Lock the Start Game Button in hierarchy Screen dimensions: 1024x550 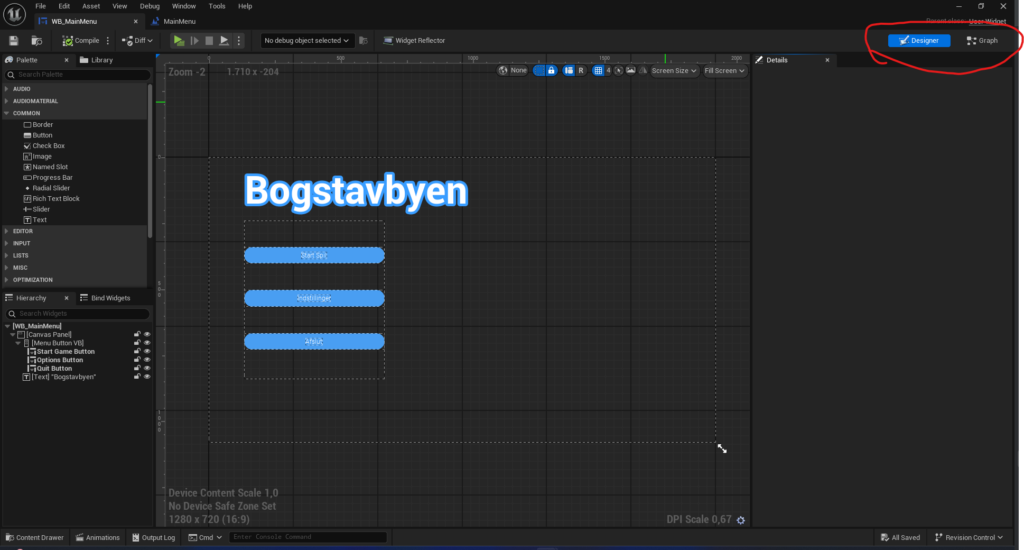point(137,351)
